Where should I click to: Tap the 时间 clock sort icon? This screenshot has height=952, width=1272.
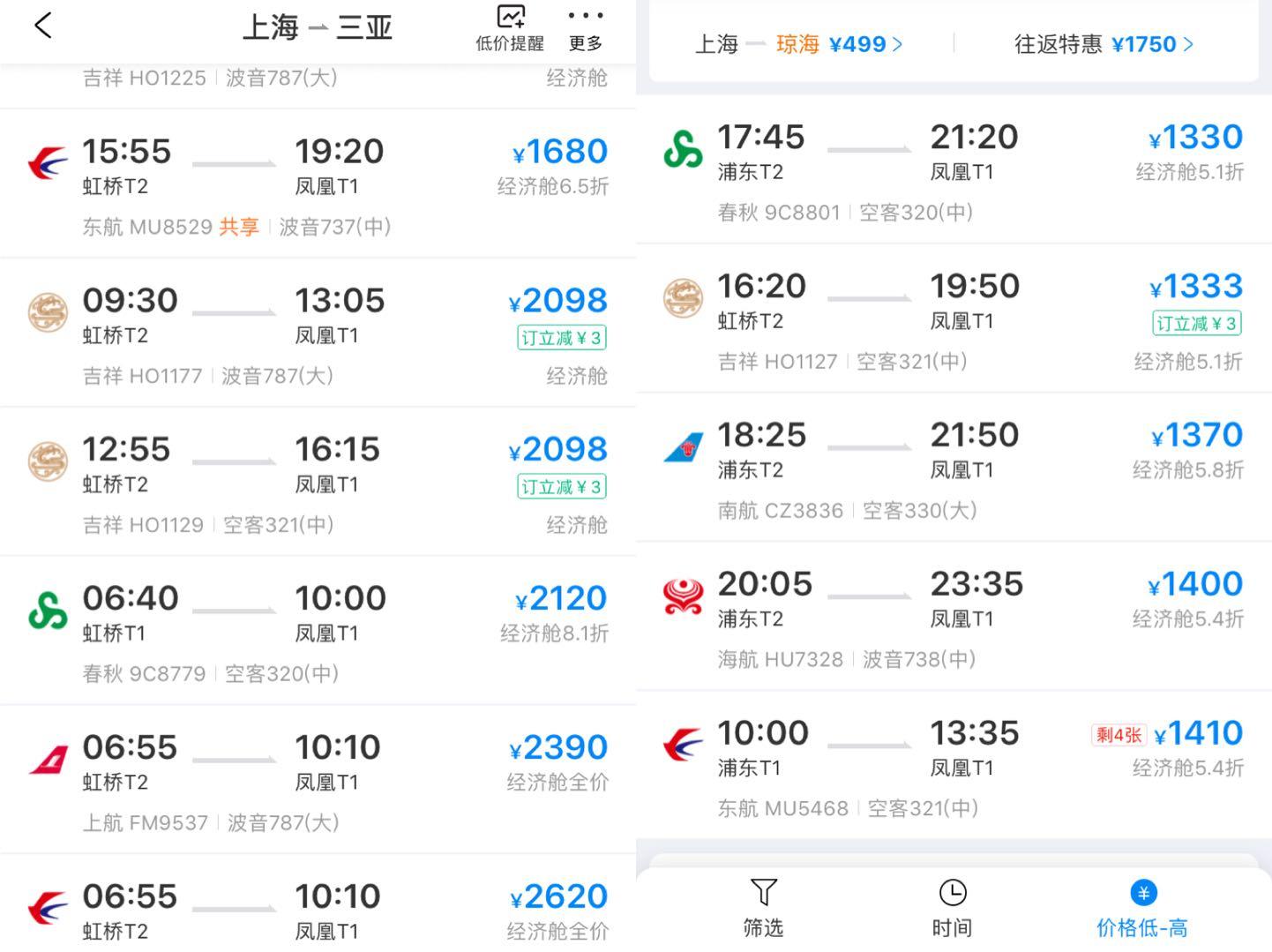[x=952, y=893]
